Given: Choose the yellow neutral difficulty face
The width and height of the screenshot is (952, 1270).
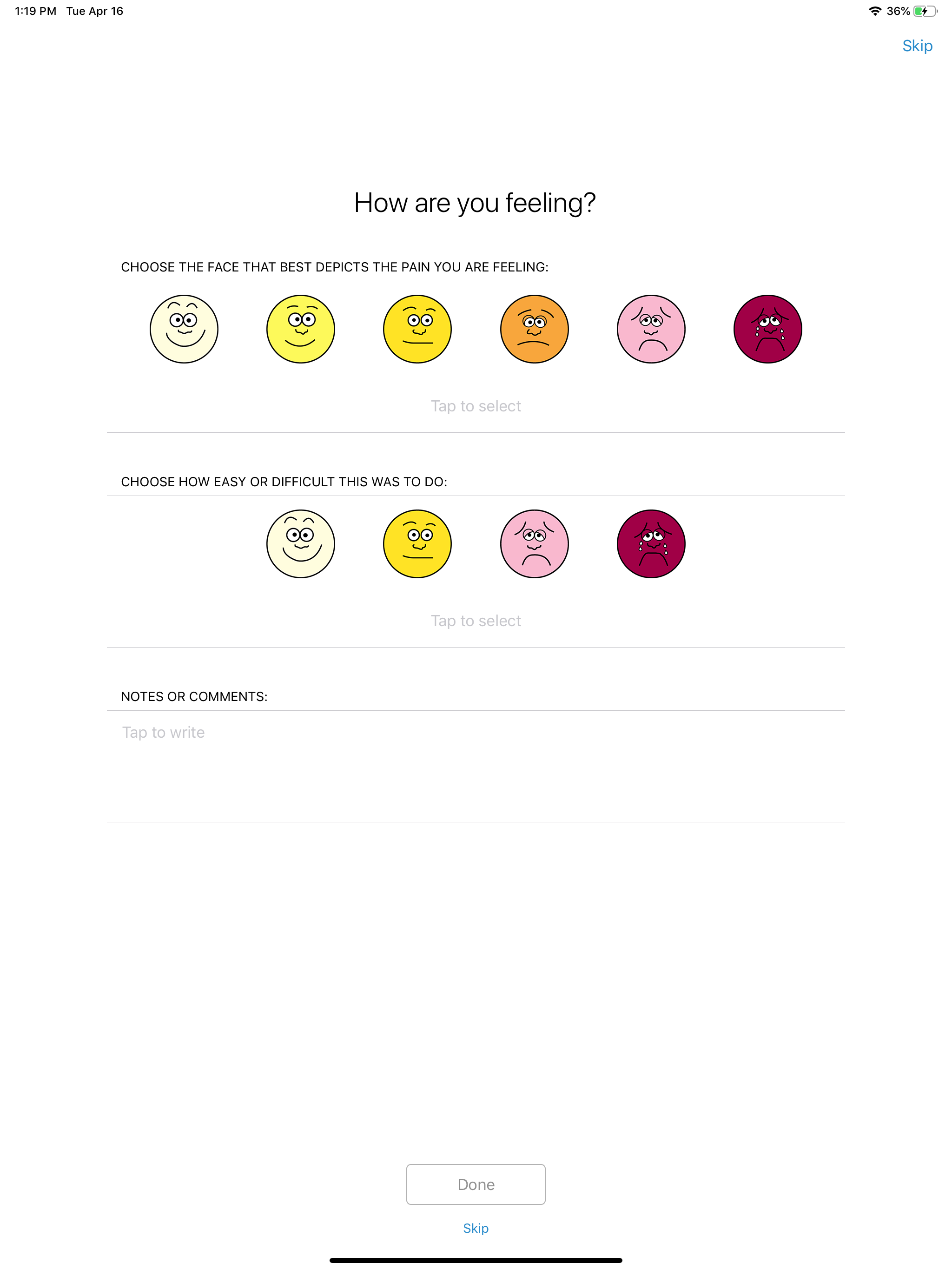Looking at the screenshot, I should tap(417, 544).
